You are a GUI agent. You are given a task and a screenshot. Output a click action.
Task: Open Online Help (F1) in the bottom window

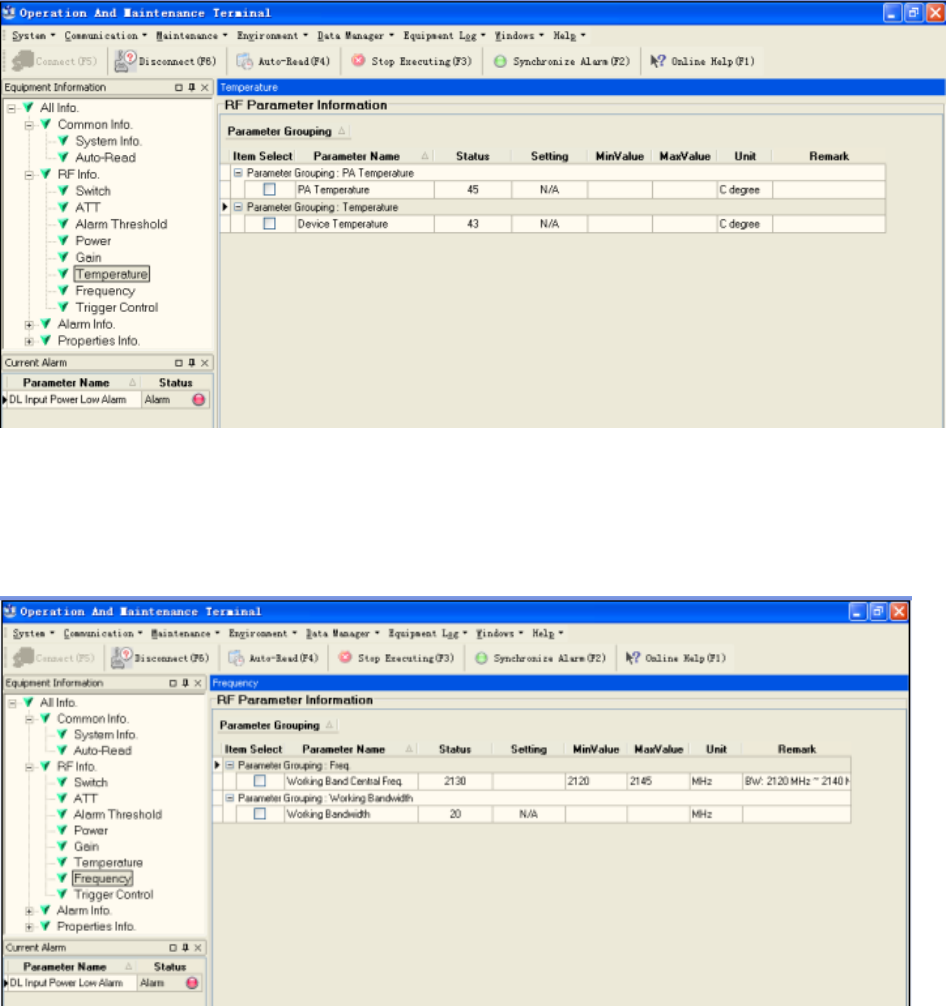[676, 658]
